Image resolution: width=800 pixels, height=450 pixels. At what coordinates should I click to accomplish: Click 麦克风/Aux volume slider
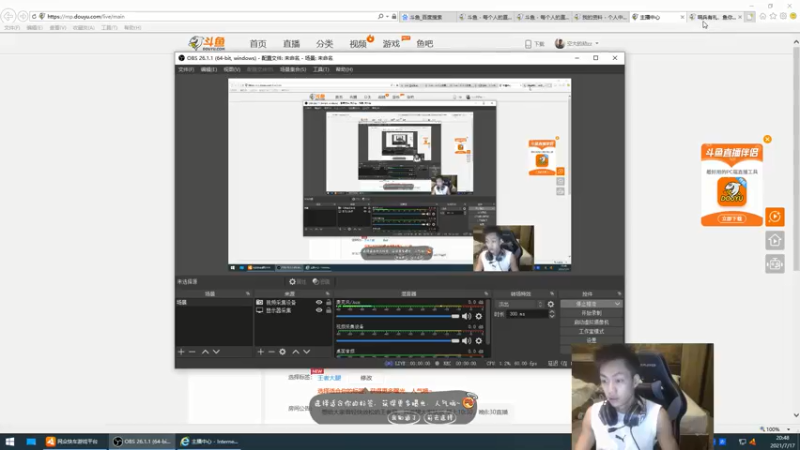pyautogui.click(x=398, y=316)
